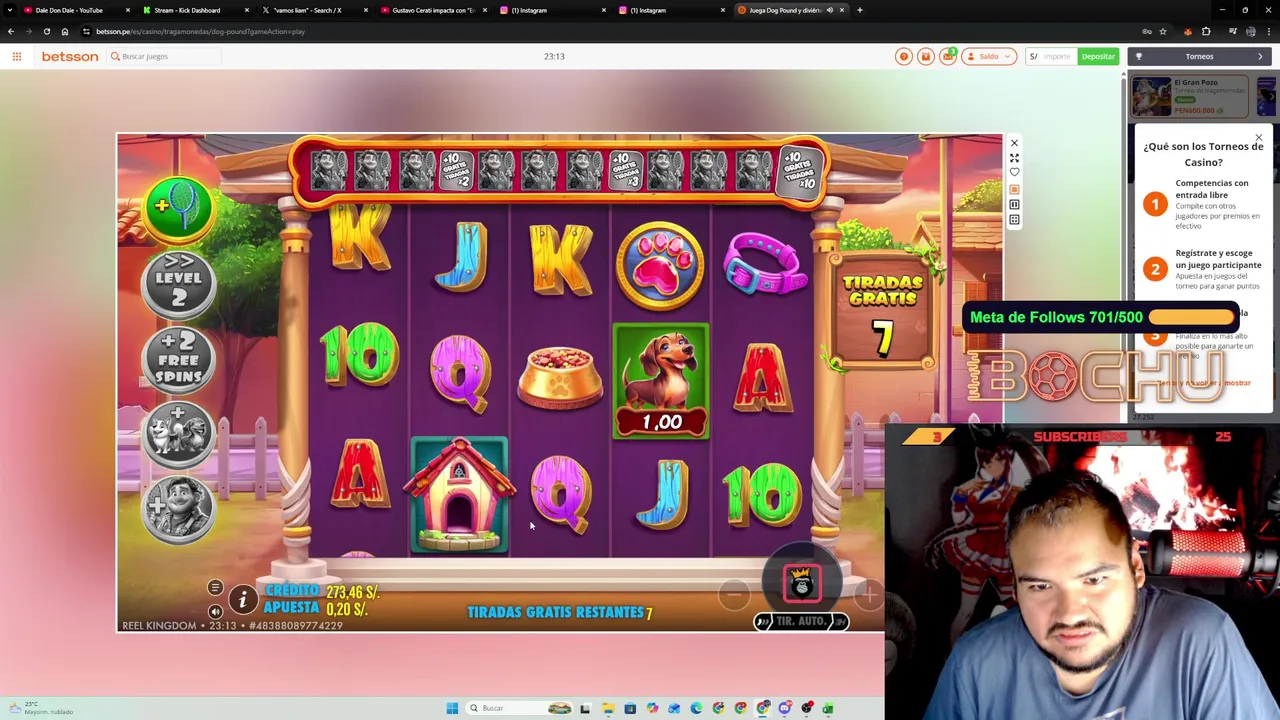
Task: Decrease the bet with minus button
Action: 733,595
